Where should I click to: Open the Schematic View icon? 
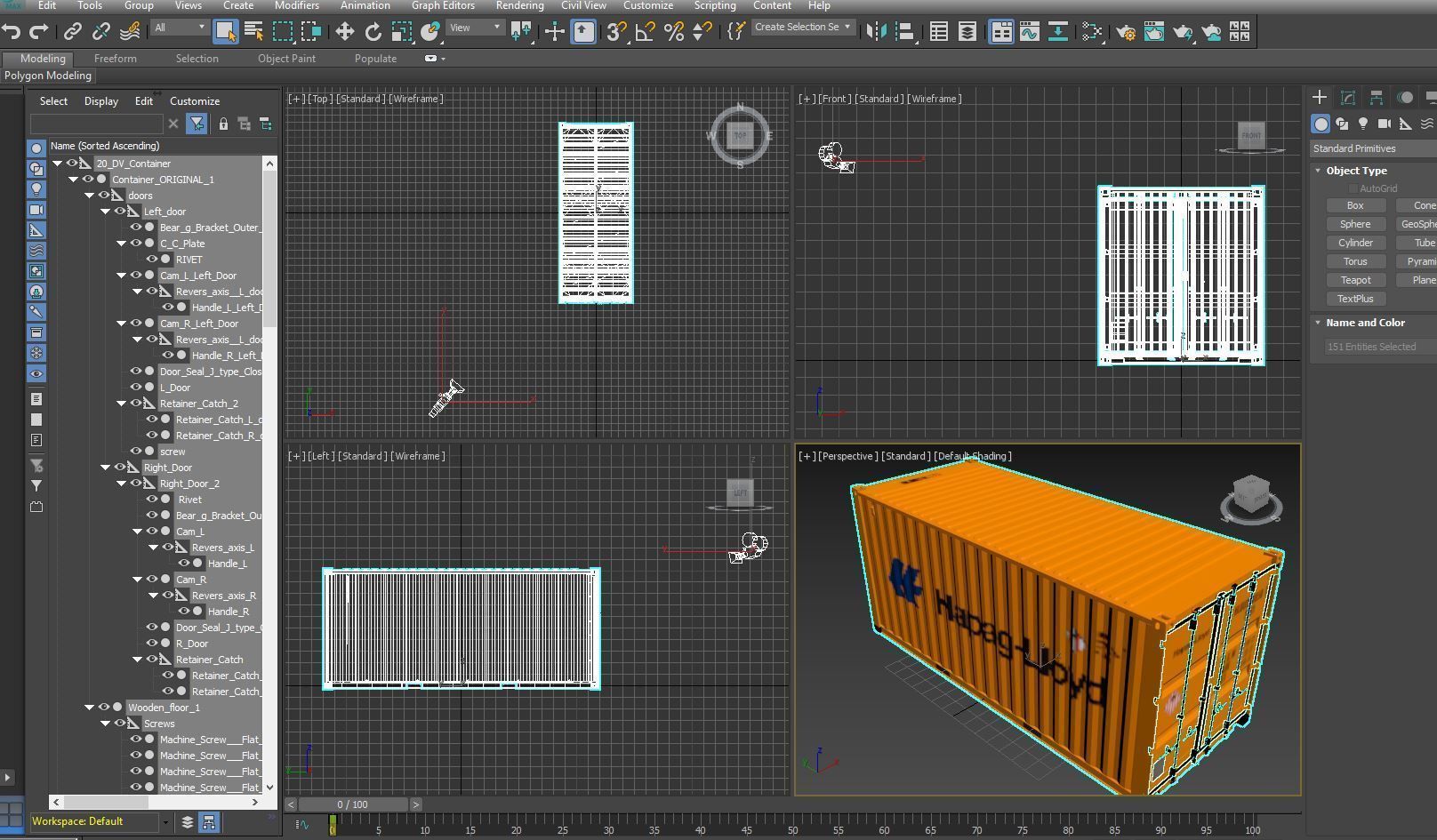(x=1058, y=32)
